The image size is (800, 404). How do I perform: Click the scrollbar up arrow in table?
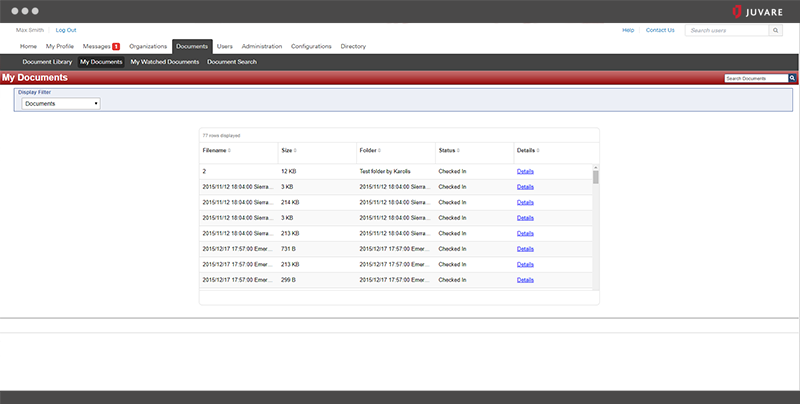595,167
